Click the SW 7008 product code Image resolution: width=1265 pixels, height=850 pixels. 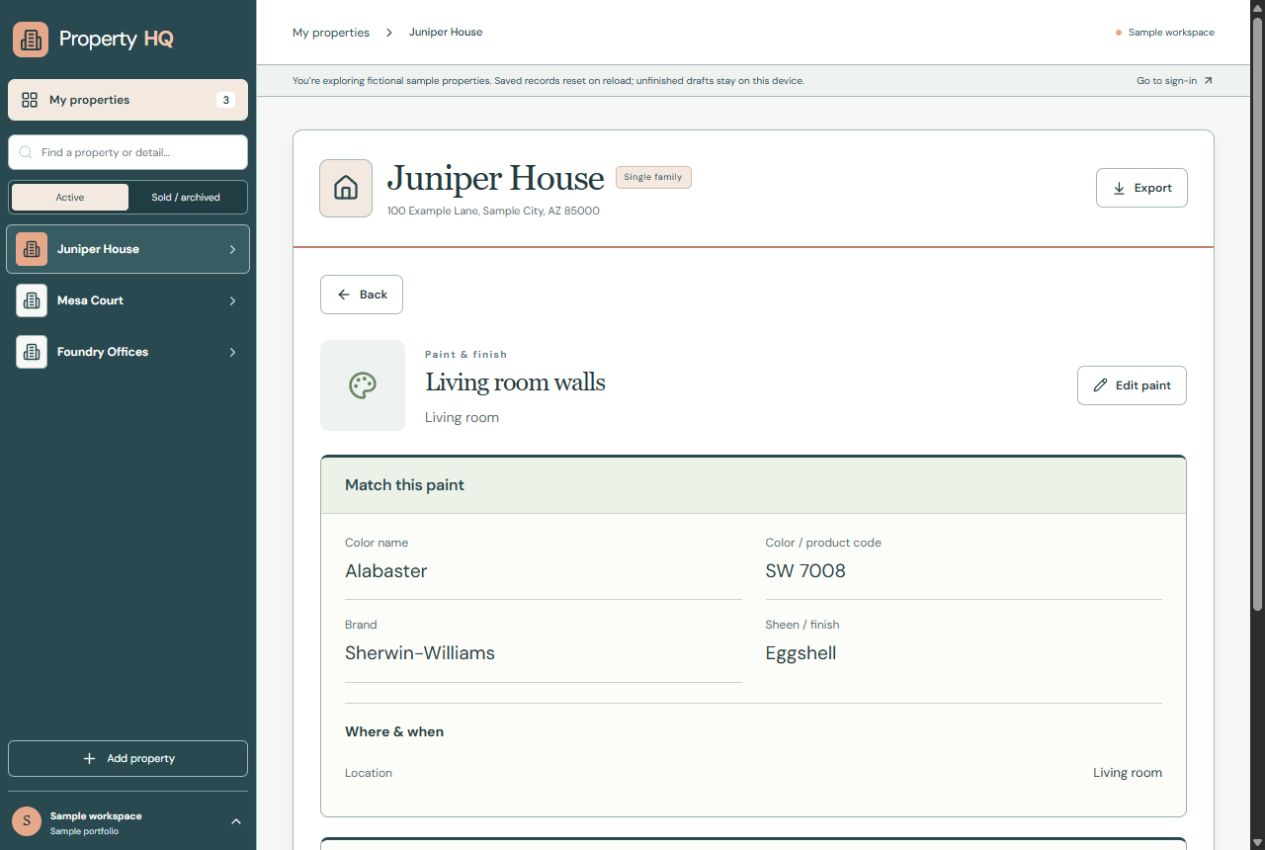[x=806, y=571]
